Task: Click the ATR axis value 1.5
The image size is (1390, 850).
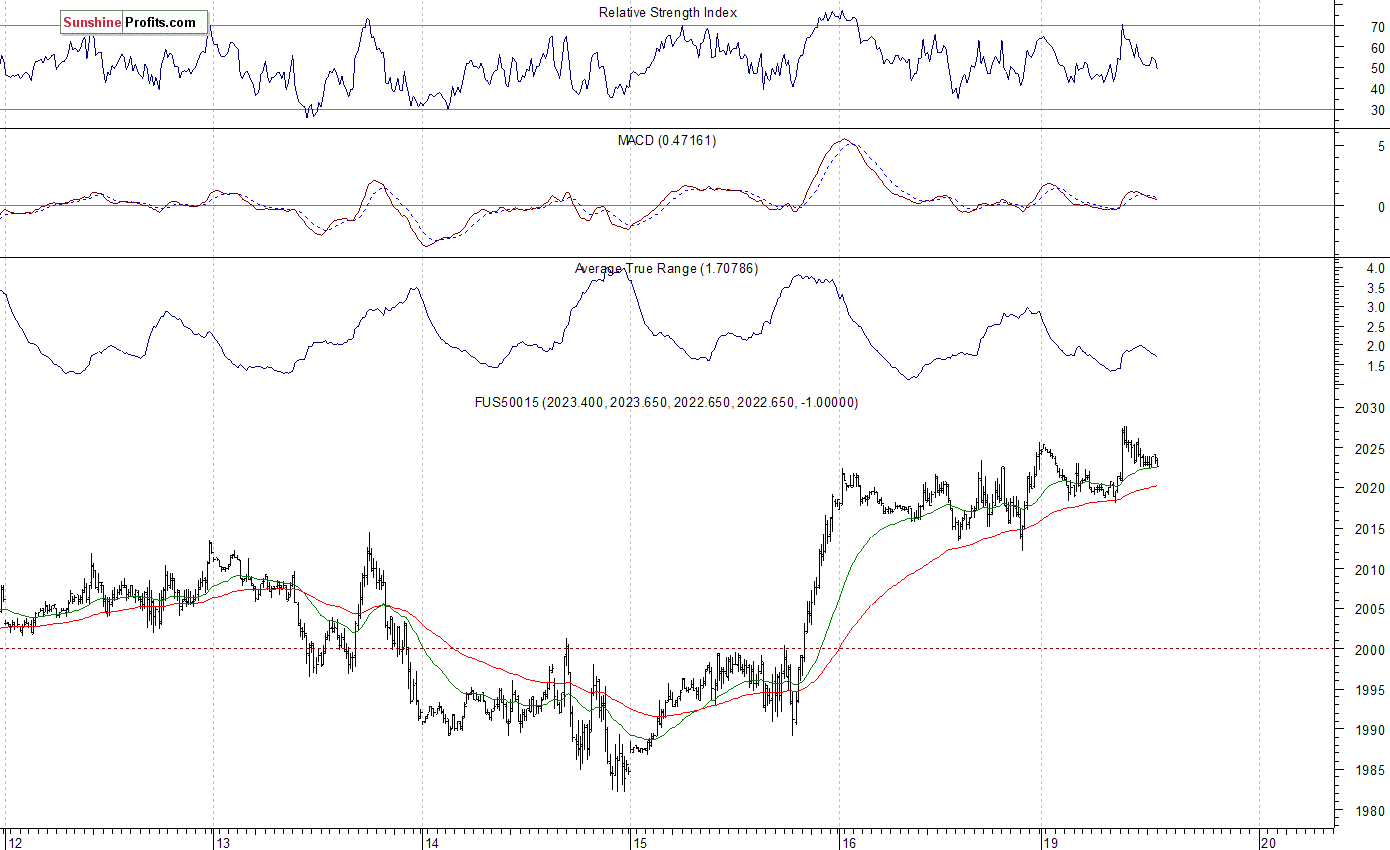Action: pos(1376,366)
